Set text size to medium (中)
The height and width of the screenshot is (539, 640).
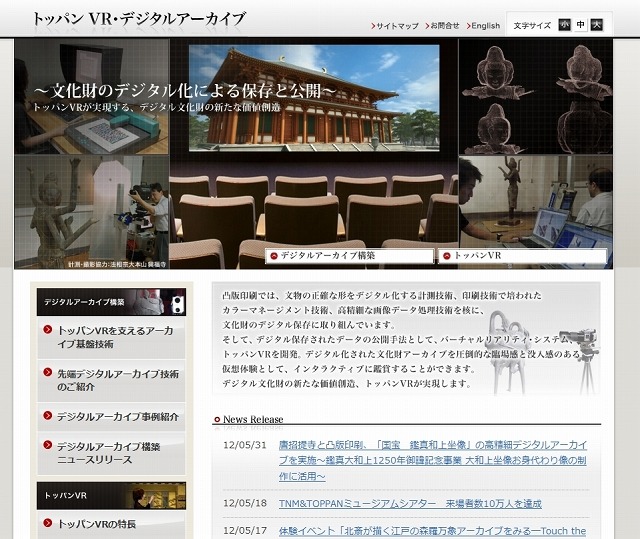coord(580,25)
